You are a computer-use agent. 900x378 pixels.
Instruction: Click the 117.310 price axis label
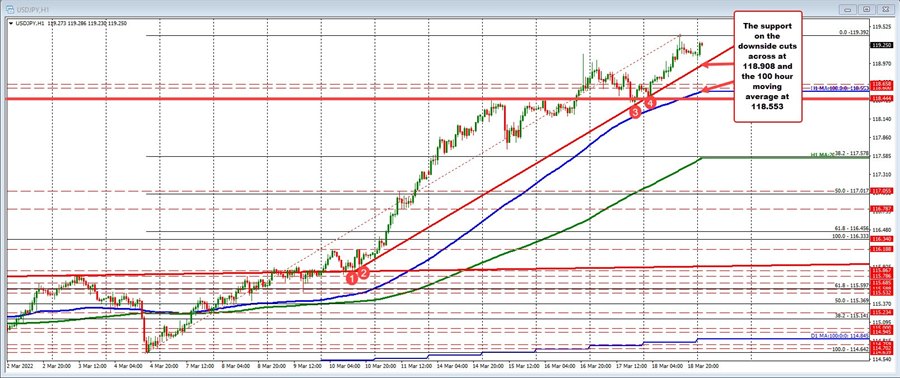[882, 174]
